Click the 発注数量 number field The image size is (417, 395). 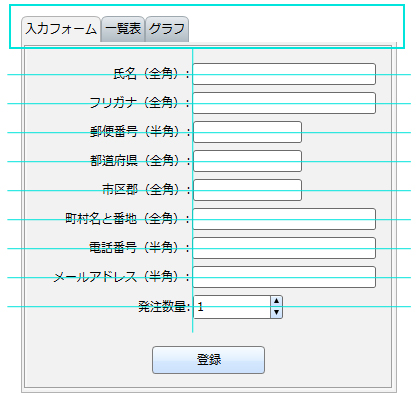[x=232, y=307]
